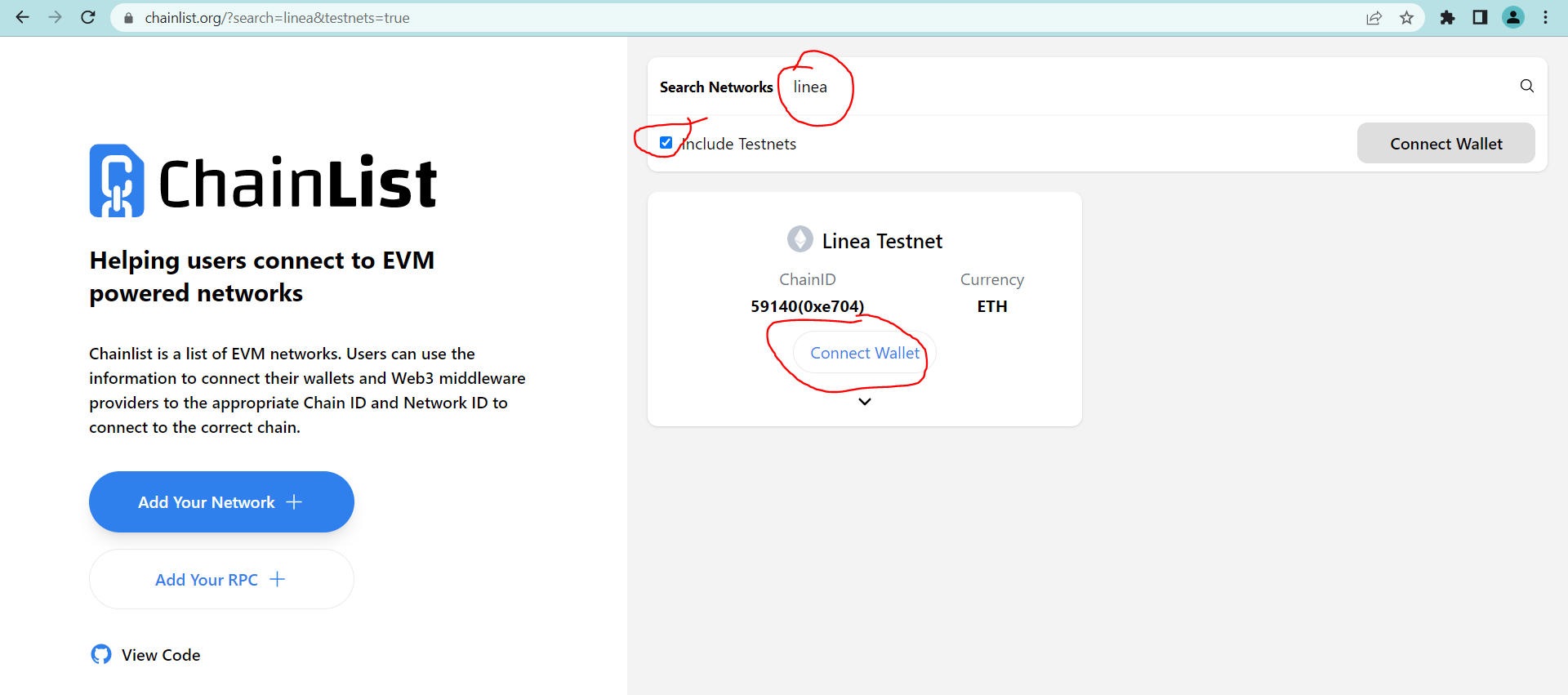Click the Linea Testnet chain icon

pyautogui.click(x=800, y=239)
